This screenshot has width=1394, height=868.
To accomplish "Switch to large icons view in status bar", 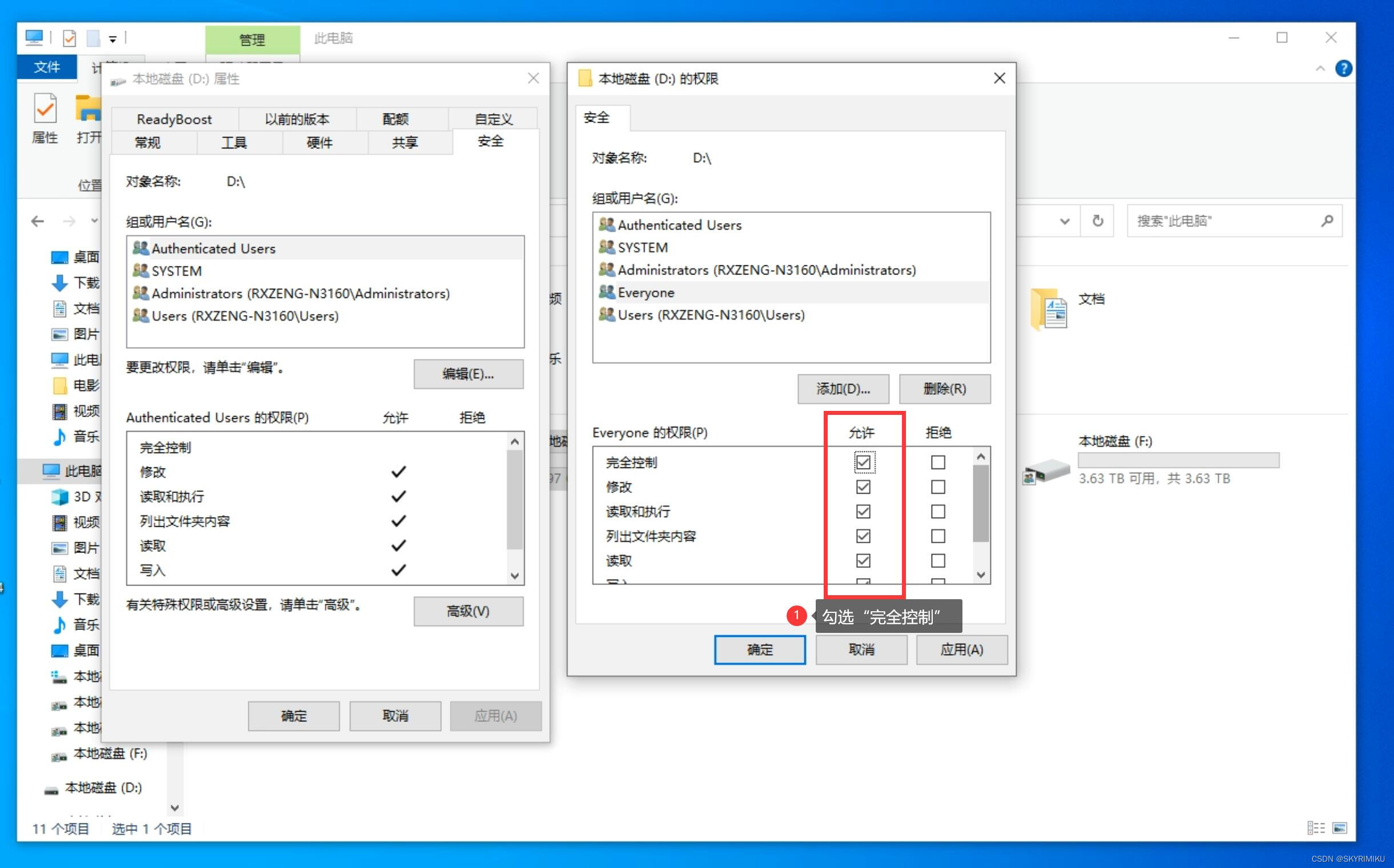I will 1339,828.
